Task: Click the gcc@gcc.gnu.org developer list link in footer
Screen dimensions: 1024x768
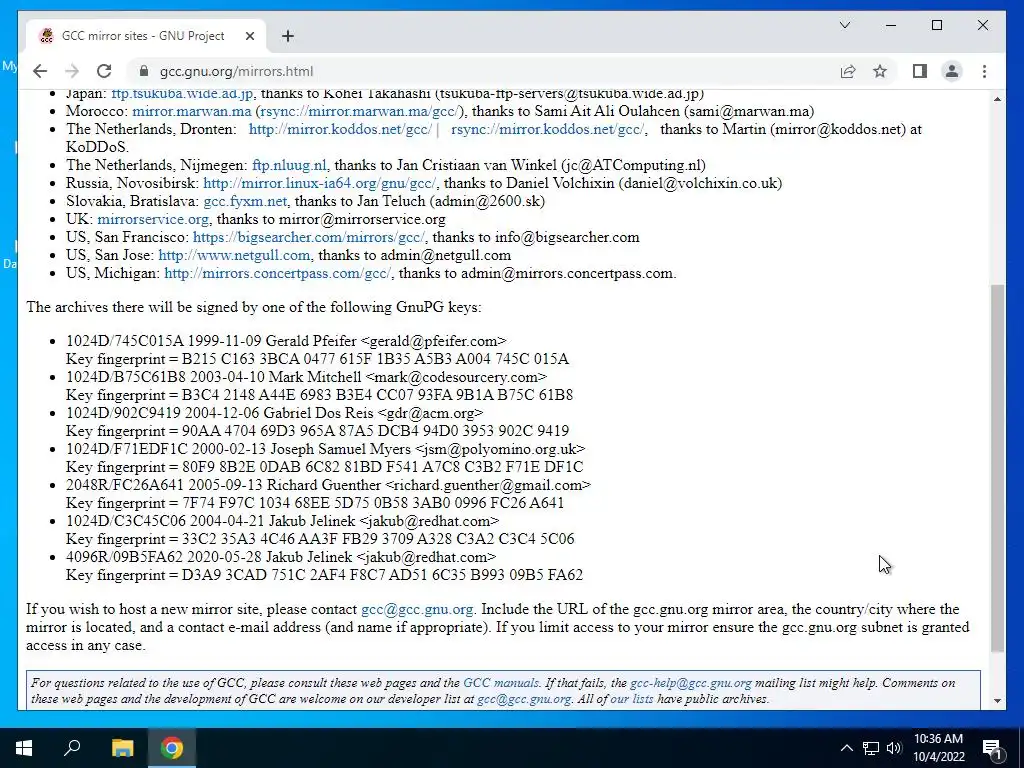Action: tap(524, 699)
